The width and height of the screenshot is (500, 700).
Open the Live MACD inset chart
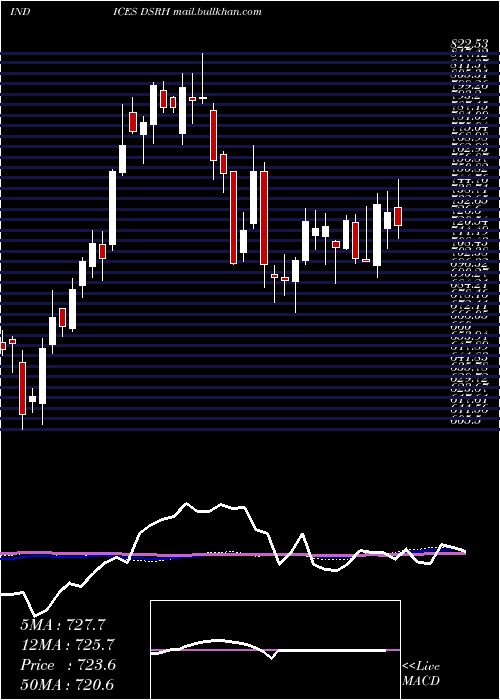click(x=275, y=650)
